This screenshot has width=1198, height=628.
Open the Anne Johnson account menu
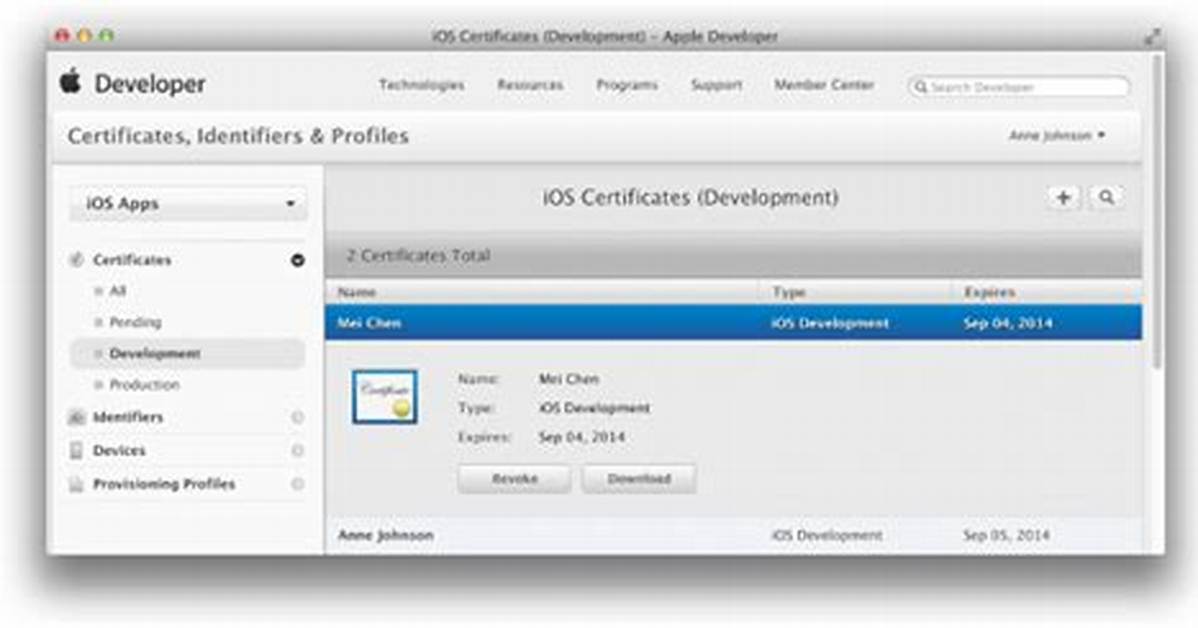point(1057,135)
